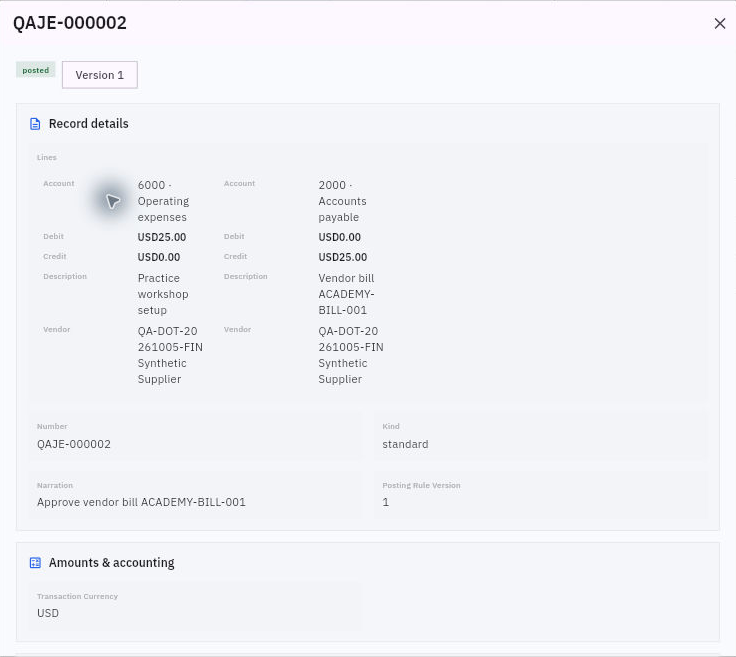
Task: Click the Amounts & accounting calculator icon
Action: click(x=35, y=562)
